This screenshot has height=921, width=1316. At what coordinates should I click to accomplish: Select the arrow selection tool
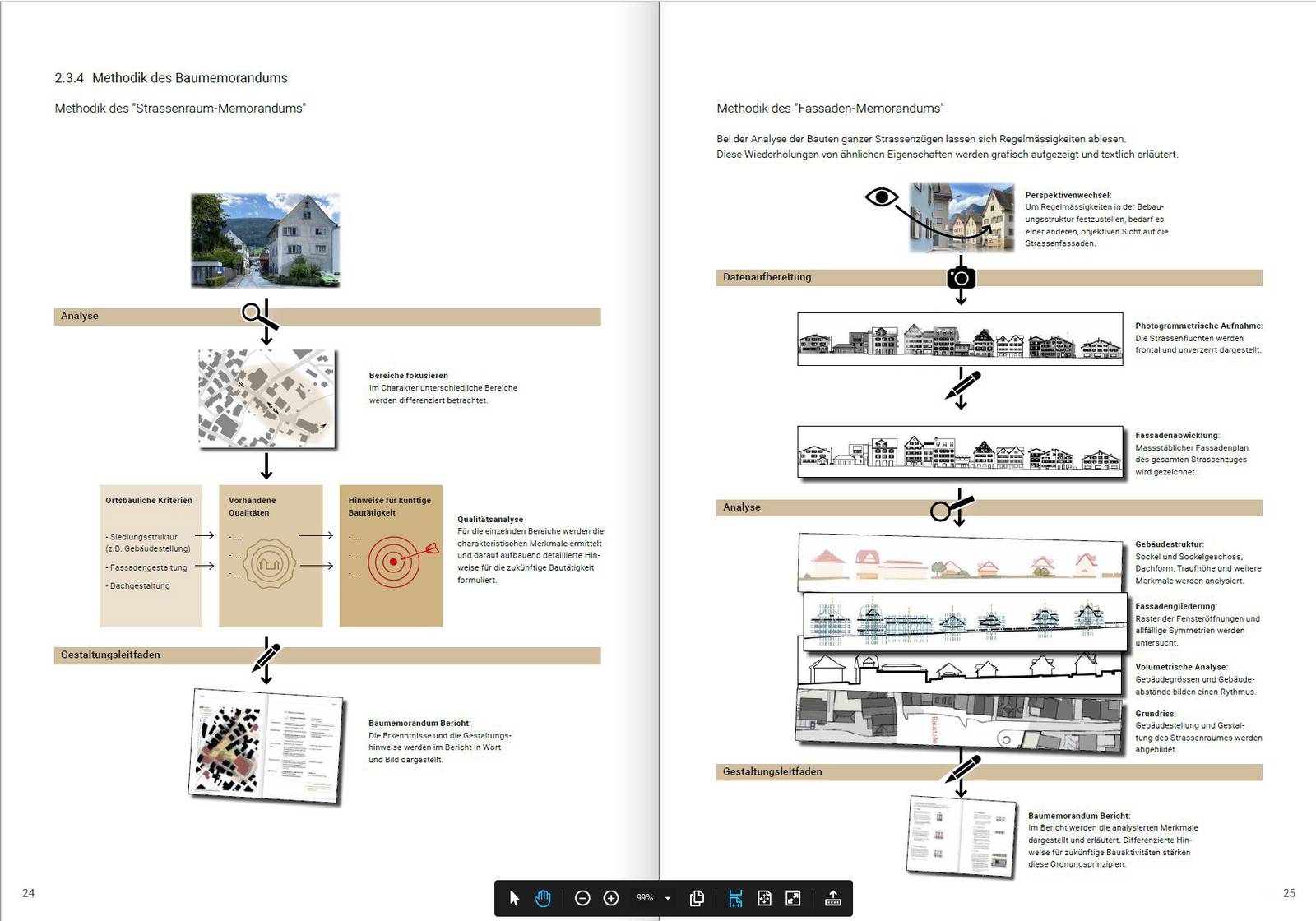(x=515, y=898)
